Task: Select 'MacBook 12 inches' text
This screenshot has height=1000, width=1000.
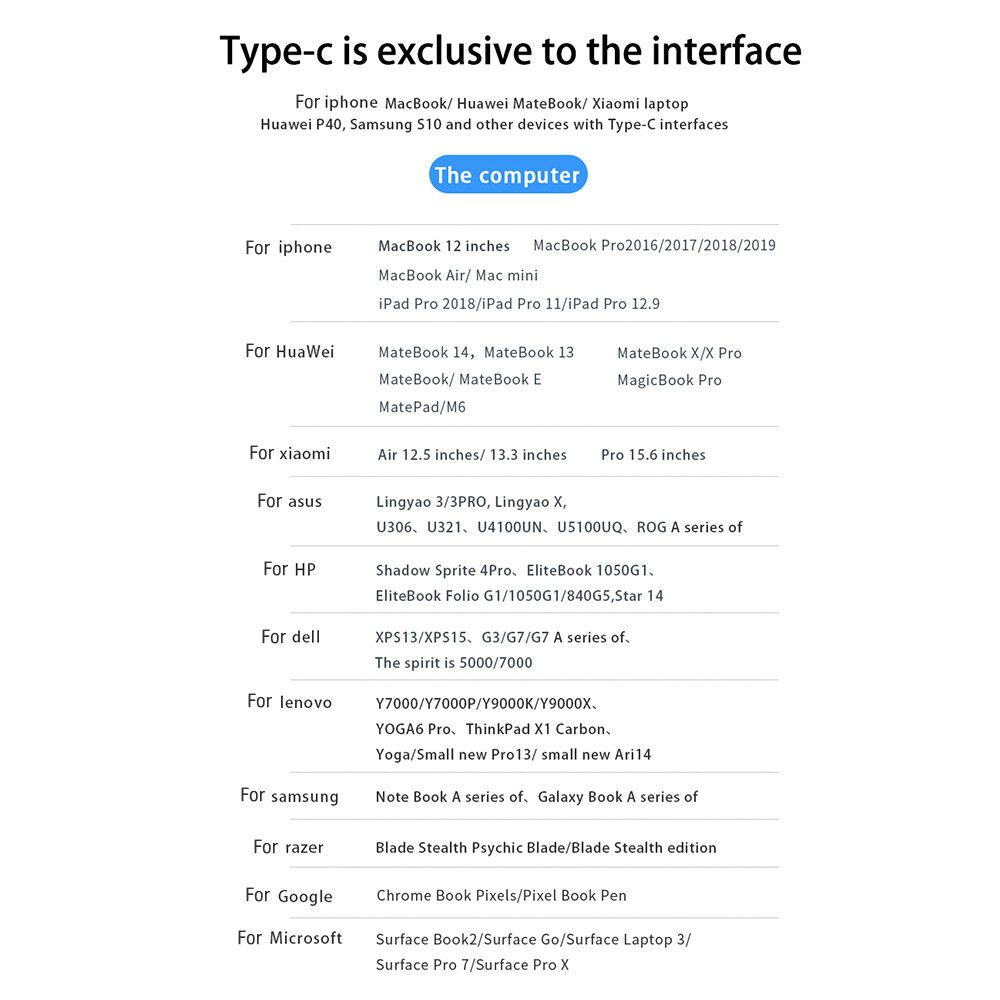Action: pyautogui.click(x=444, y=246)
